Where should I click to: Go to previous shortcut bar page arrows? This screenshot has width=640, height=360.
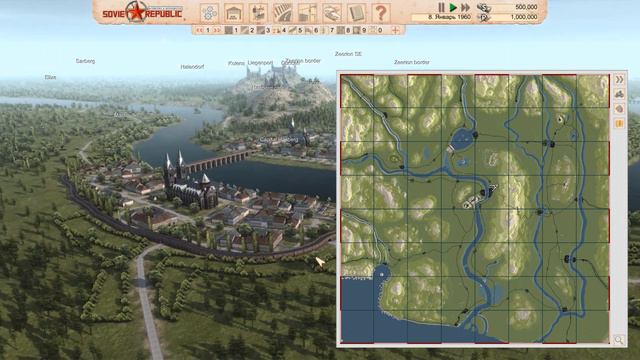click(199, 30)
